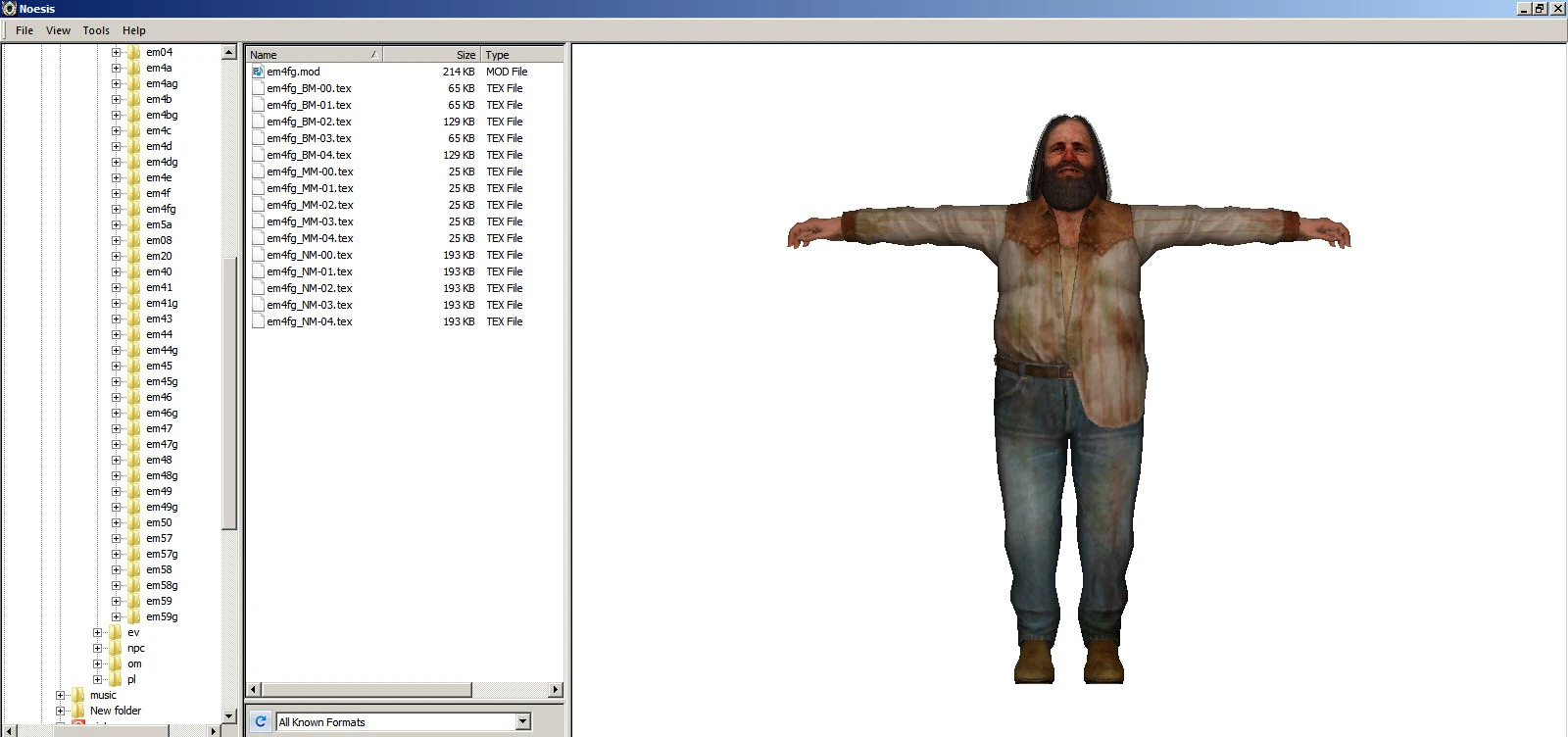Click the em4fg_BM-00.tex file icon
The height and width of the screenshot is (737, 1568).
pos(258,88)
